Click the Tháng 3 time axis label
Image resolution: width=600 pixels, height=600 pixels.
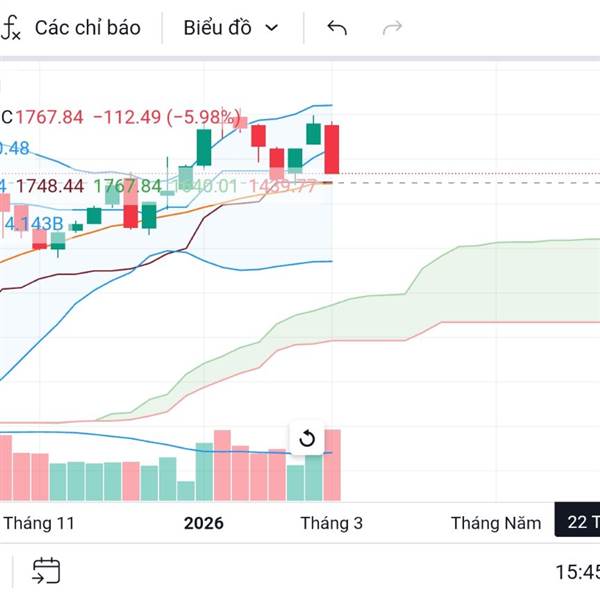[x=331, y=523]
